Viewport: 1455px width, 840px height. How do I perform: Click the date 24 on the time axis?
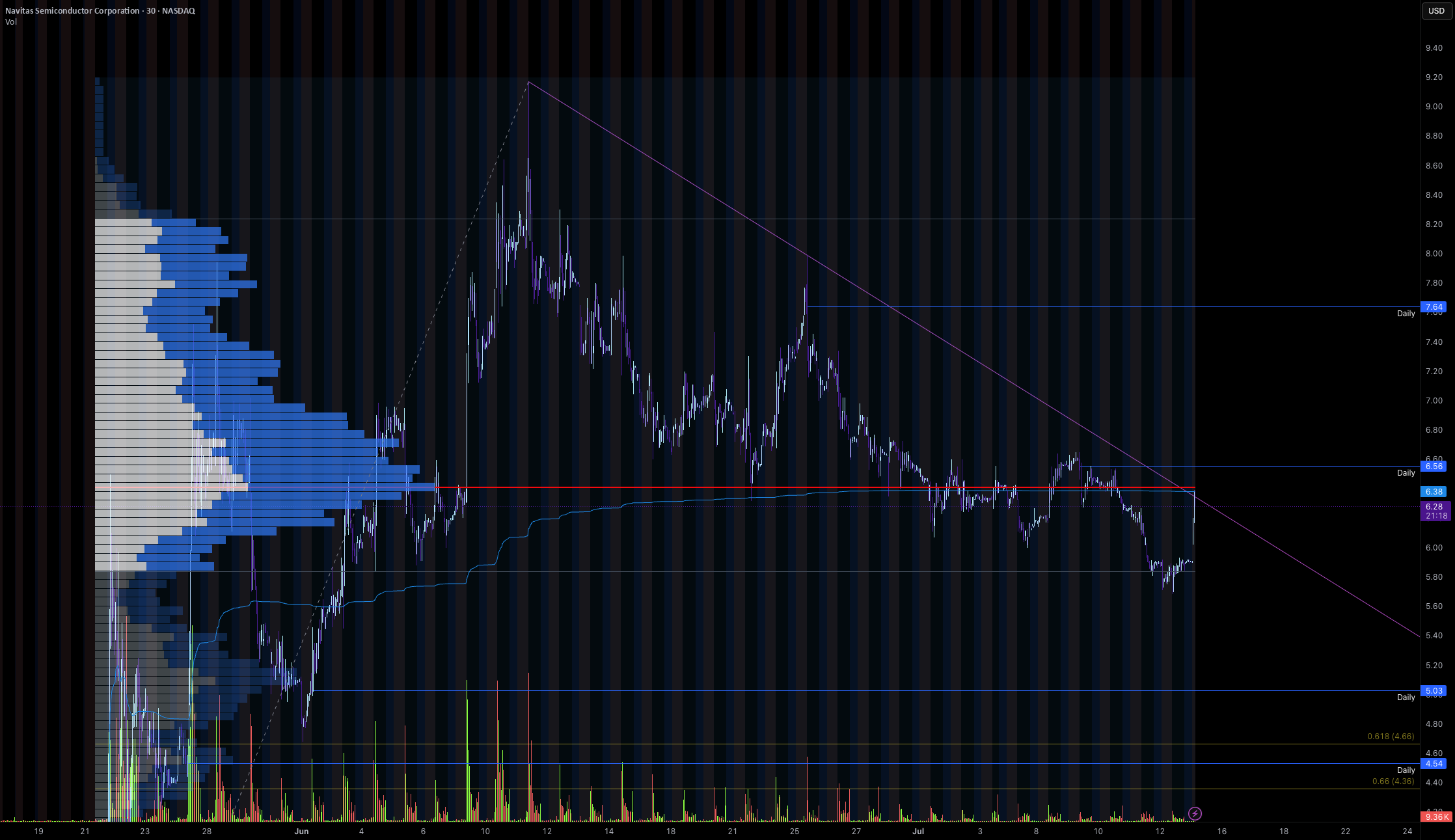coord(1407,831)
